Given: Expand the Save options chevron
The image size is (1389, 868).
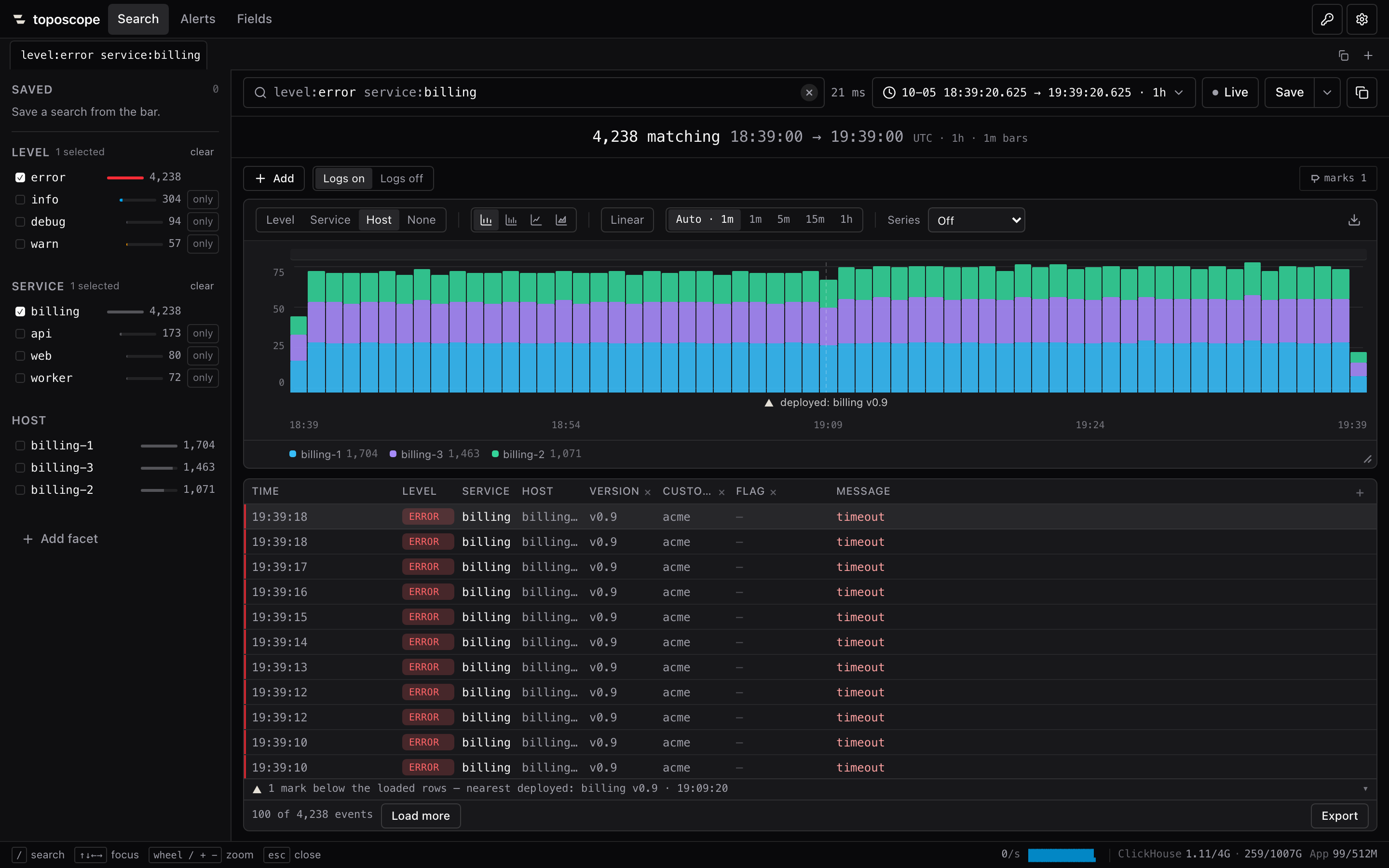Looking at the screenshot, I should click(1327, 93).
